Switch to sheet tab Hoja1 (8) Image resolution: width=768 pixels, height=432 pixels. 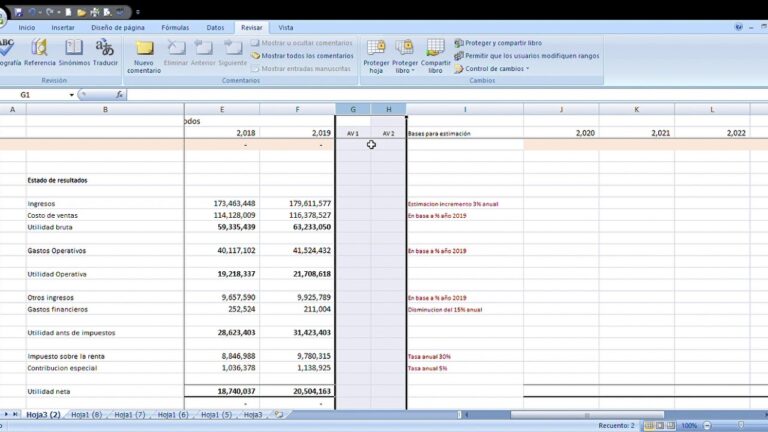87,414
